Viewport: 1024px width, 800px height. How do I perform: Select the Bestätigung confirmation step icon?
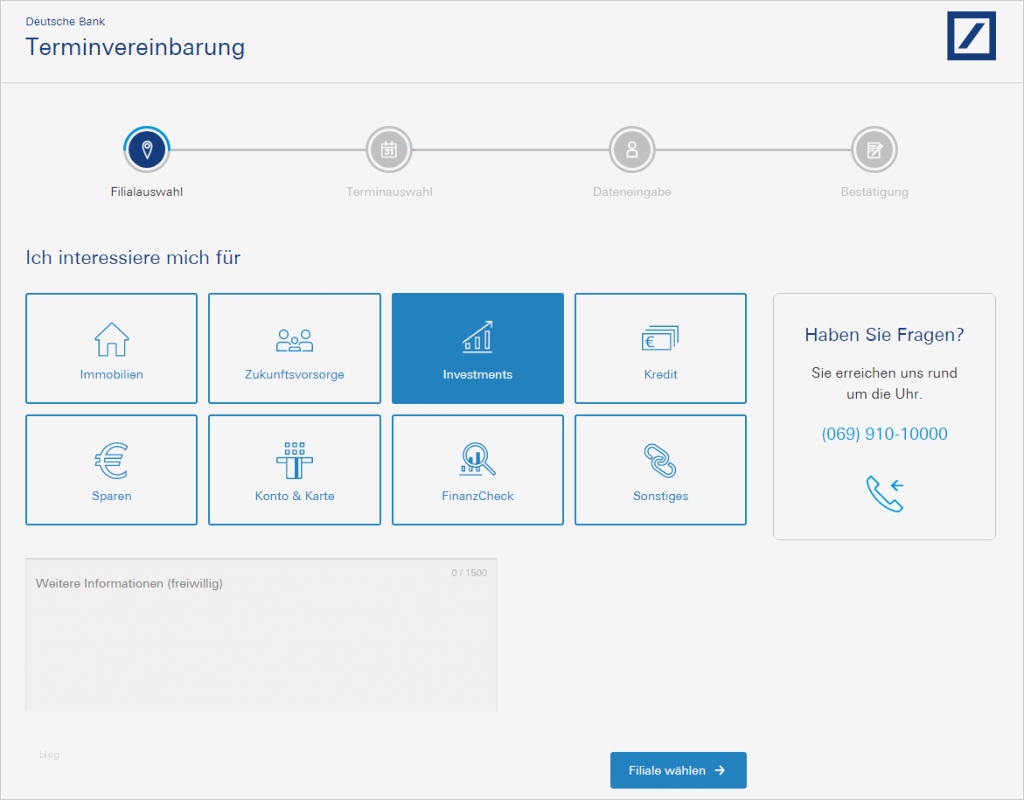[x=875, y=149]
